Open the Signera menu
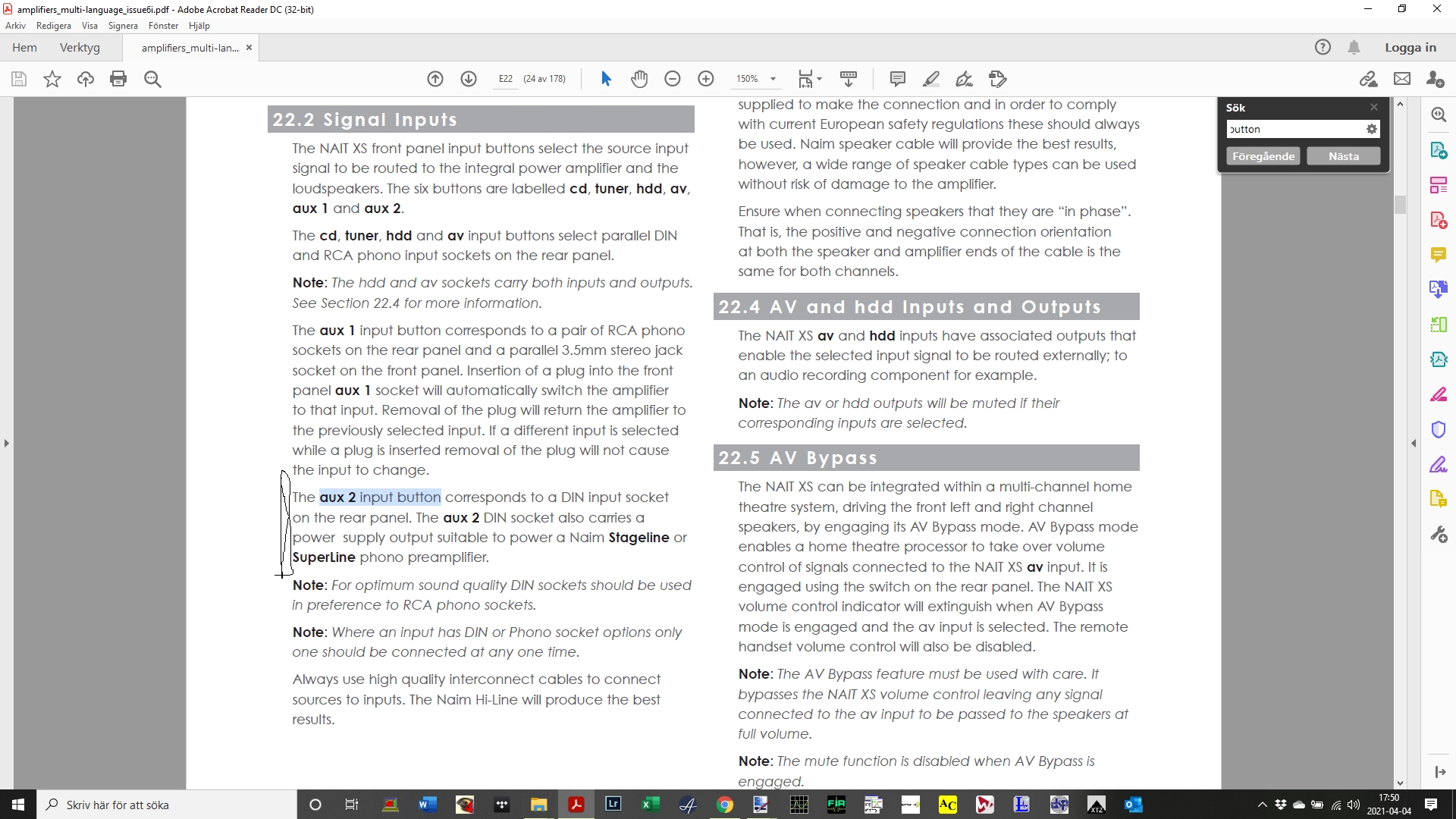The image size is (1456, 819). [123, 26]
